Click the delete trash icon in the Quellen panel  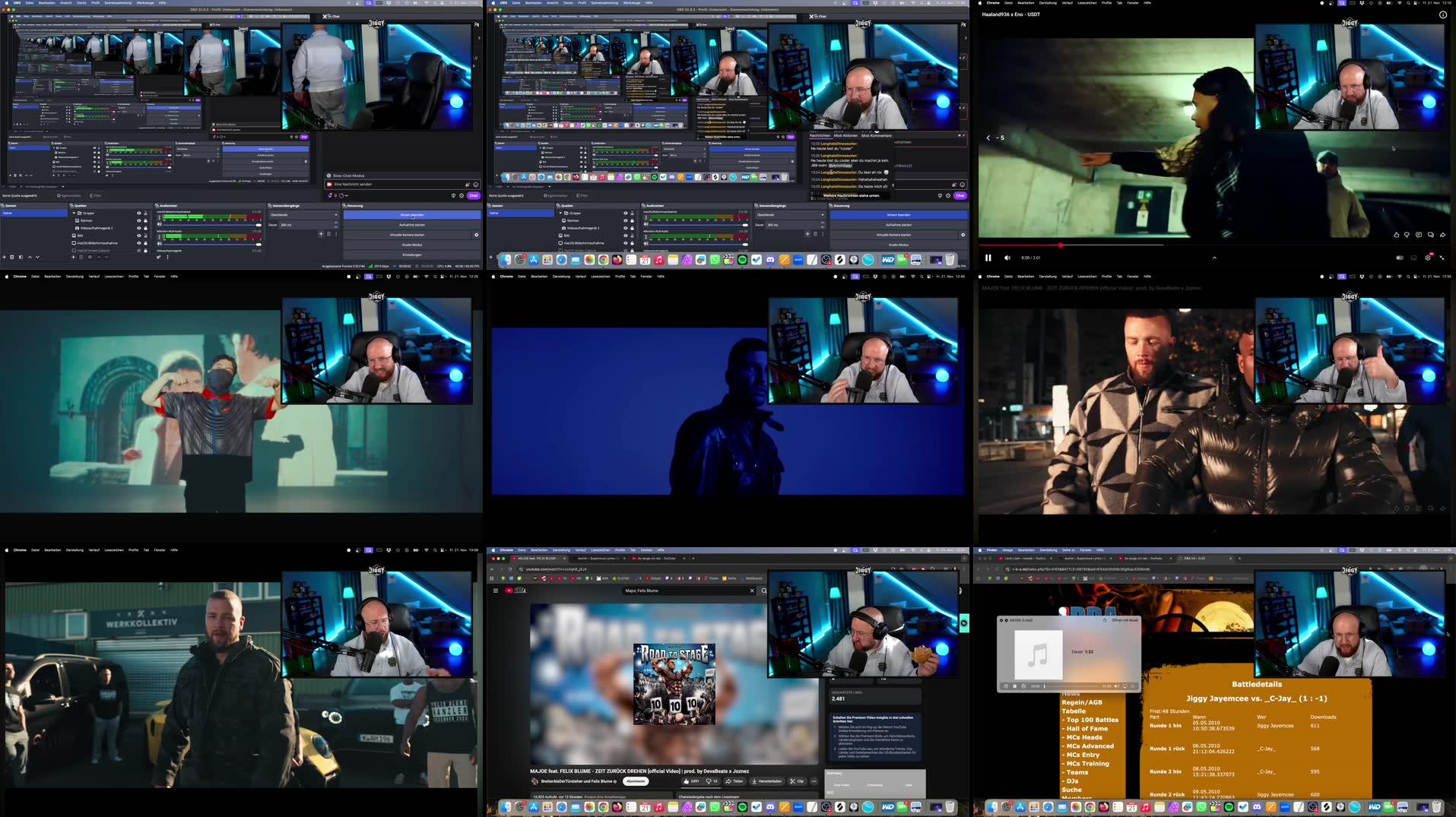pyautogui.click(x=81, y=257)
